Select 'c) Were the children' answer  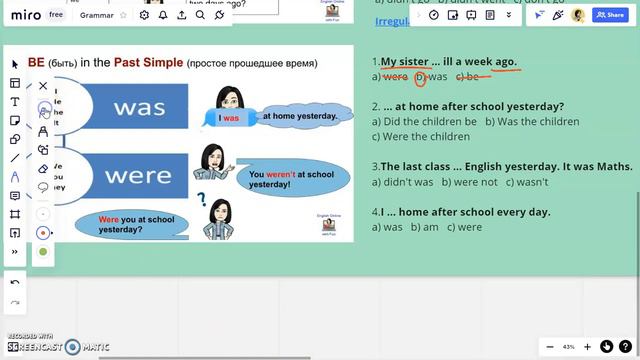421,136
